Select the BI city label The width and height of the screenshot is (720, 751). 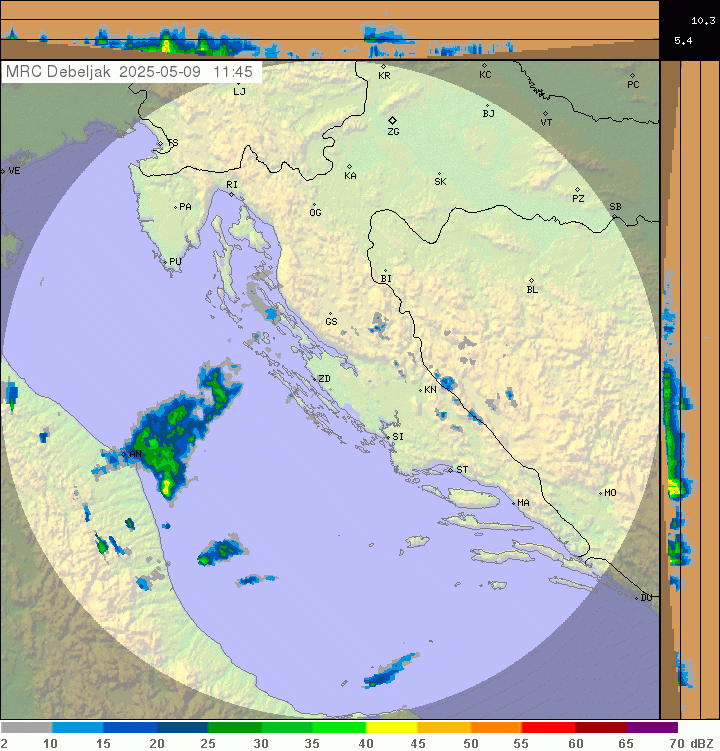[386, 279]
